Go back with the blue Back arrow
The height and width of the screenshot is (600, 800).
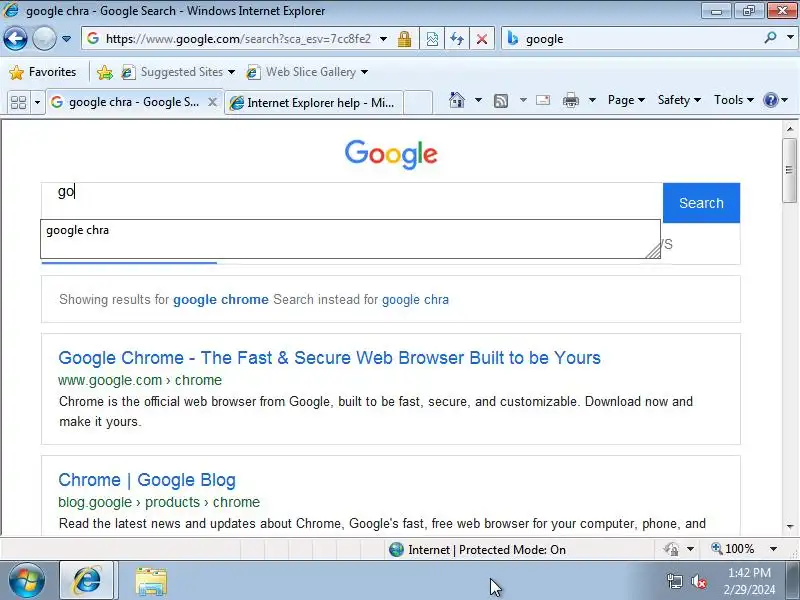[x=15, y=38]
